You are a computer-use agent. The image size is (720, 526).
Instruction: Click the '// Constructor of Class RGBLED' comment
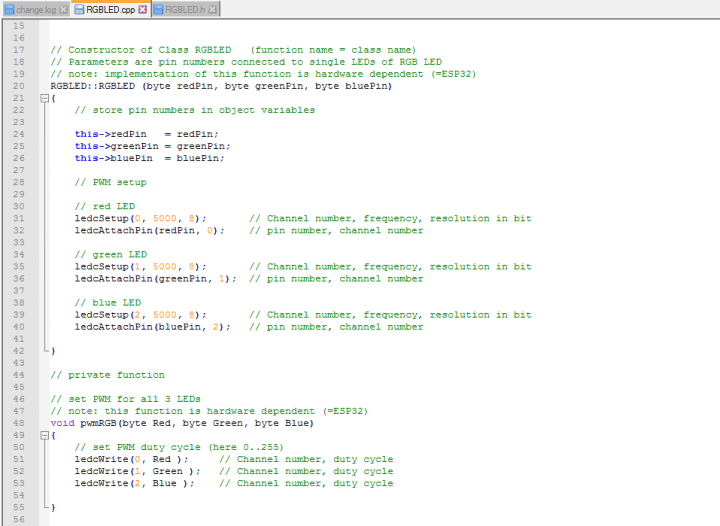click(x=141, y=50)
